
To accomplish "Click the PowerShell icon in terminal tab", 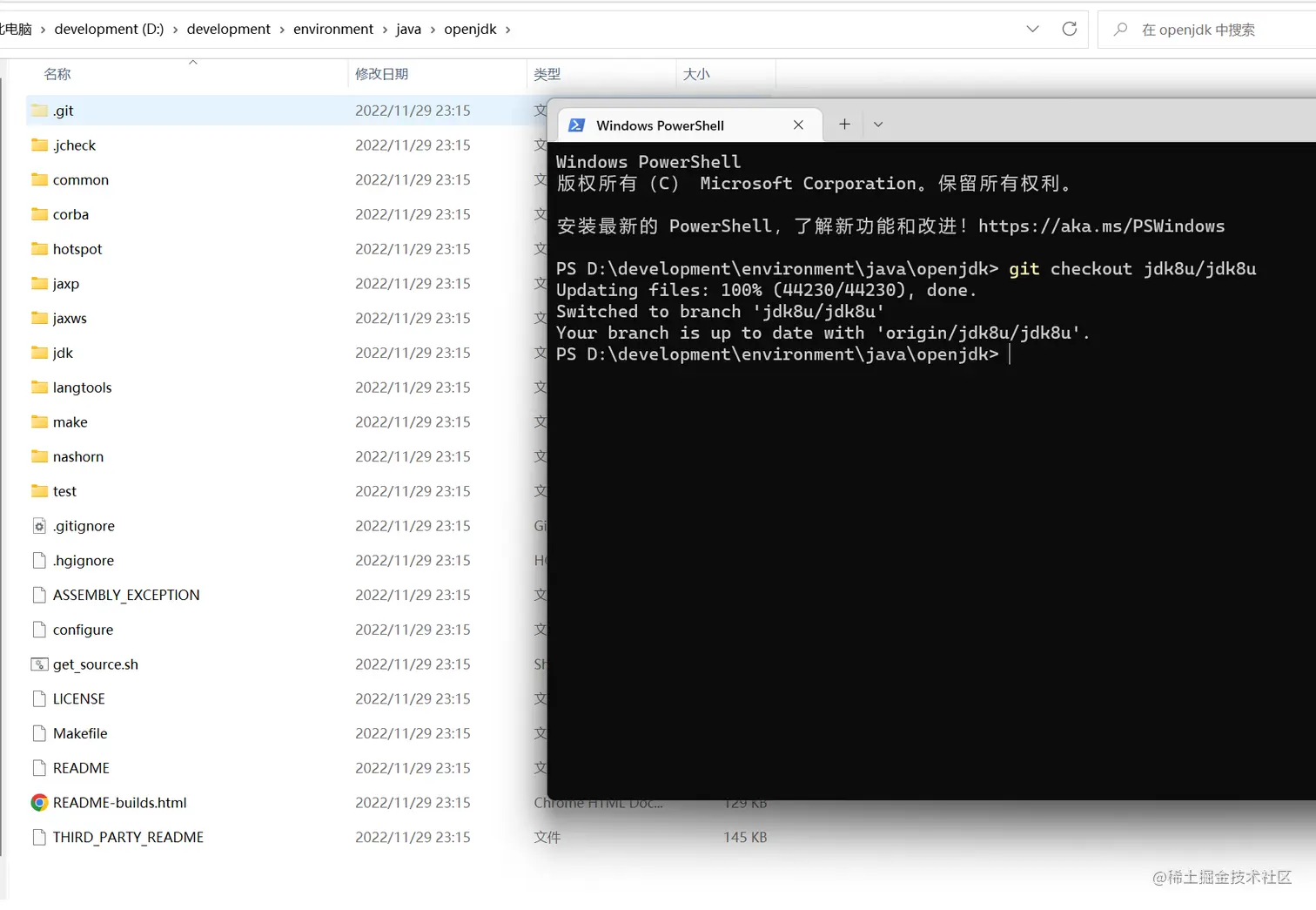I will (x=576, y=125).
